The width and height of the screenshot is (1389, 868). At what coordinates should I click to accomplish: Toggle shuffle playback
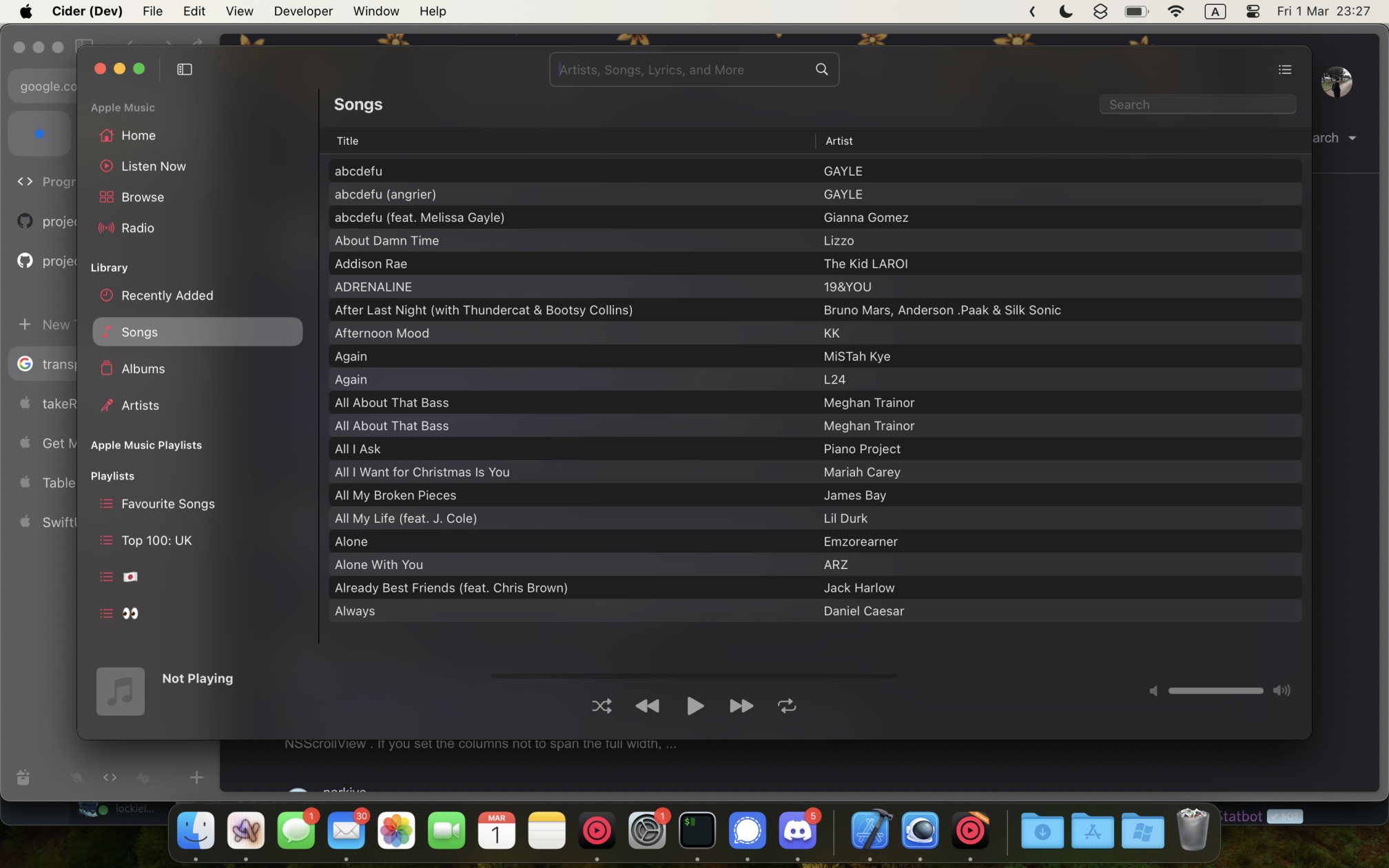(x=601, y=706)
